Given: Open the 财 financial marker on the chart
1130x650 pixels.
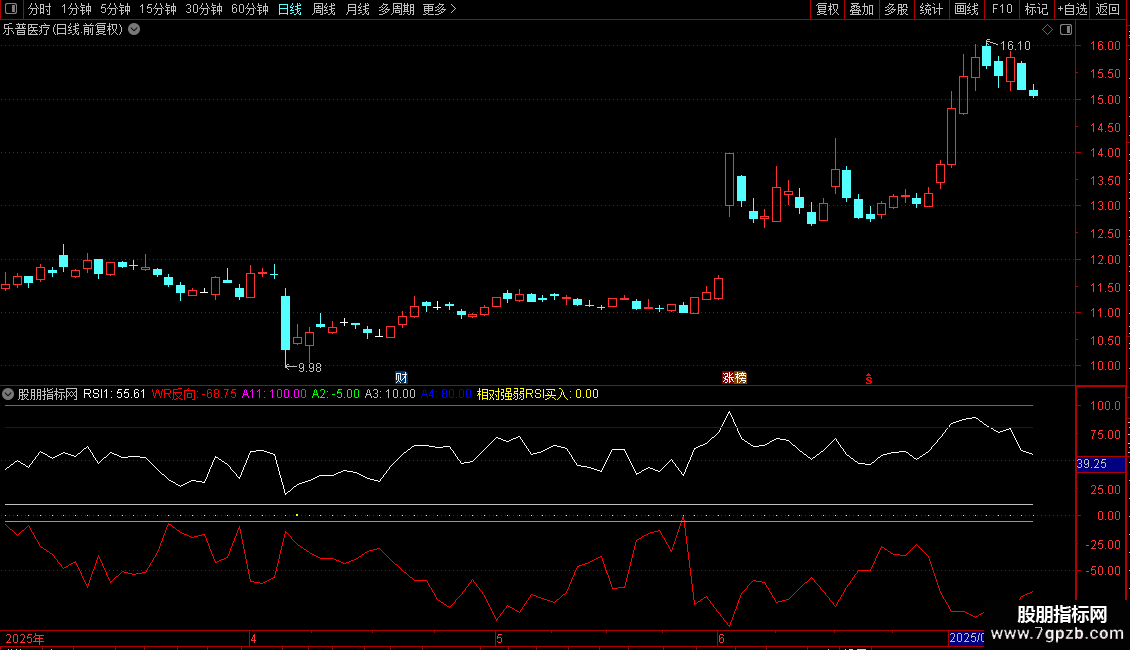Looking at the screenshot, I should [401, 378].
